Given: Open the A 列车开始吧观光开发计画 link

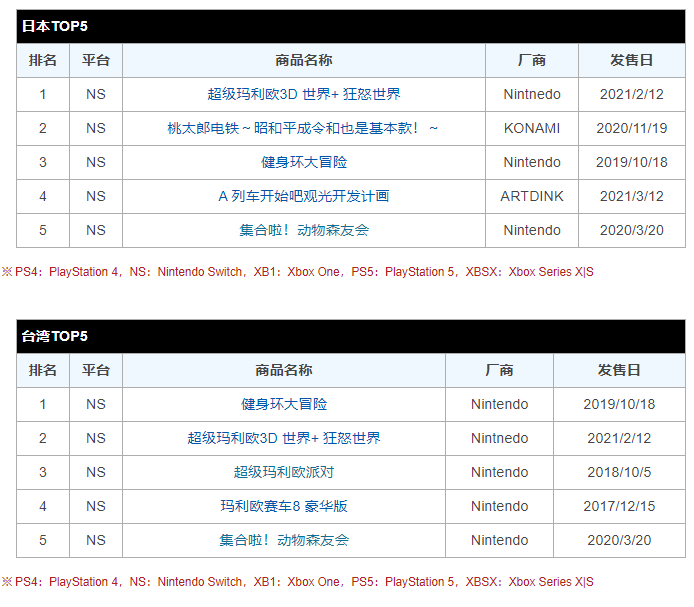Looking at the screenshot, I should [304, 196].
